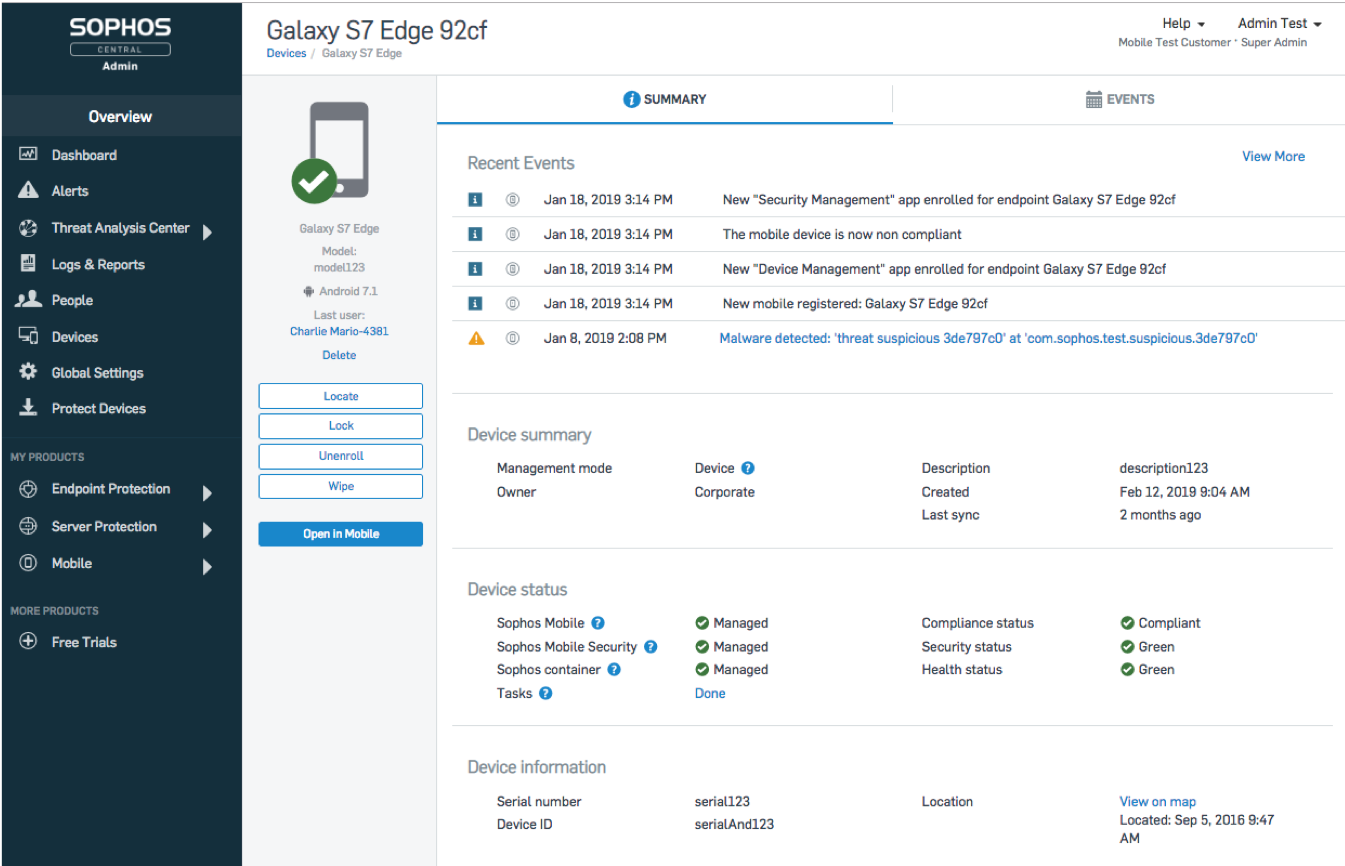The image size is (1345, 866).
Task: Click the Free Trials plus icon
Action: coord(28,642)
